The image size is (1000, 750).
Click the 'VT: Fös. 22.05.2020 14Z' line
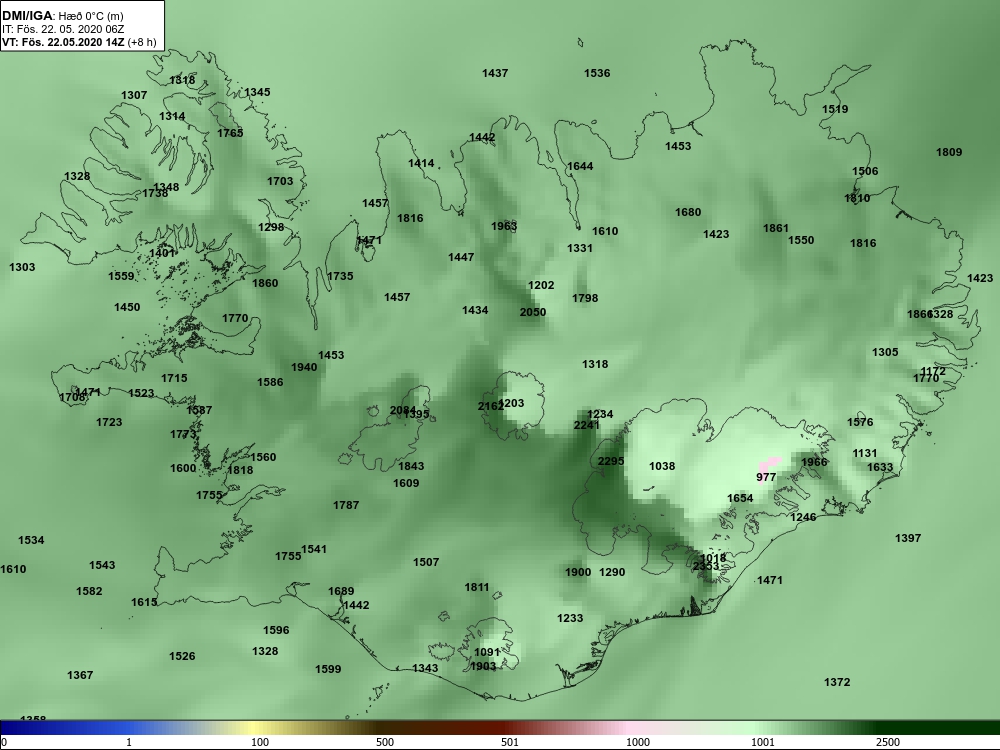[x=63, y=42]
